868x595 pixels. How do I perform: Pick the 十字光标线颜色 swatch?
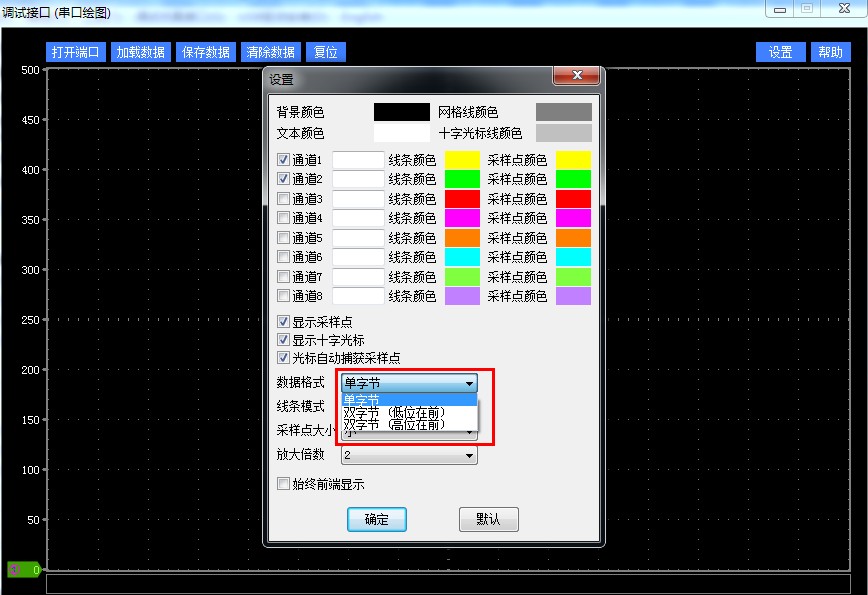pos(564,133)
